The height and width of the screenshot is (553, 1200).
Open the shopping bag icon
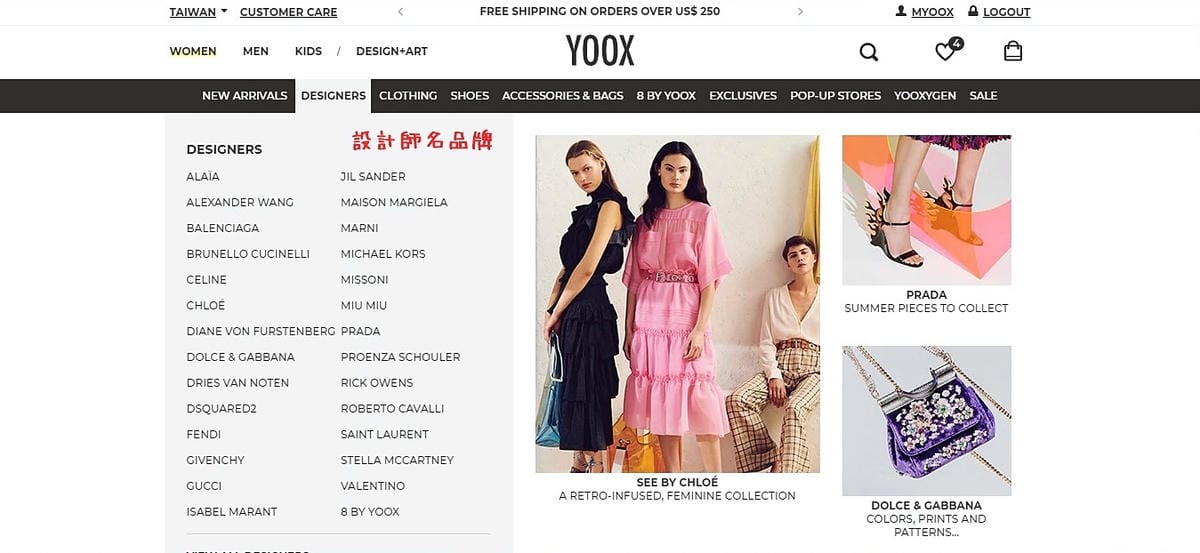1013,51
